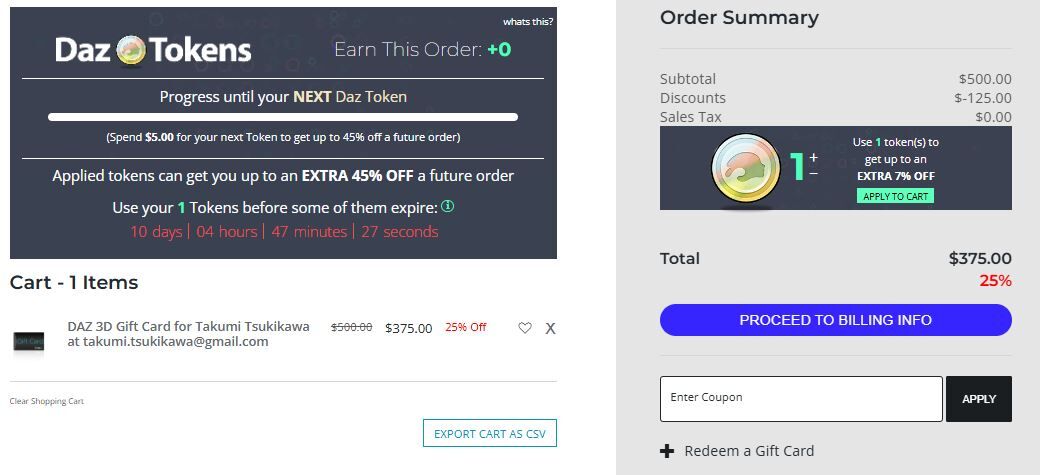
Task: Proceed to Billing Info
Action: [x=836, y=320]
